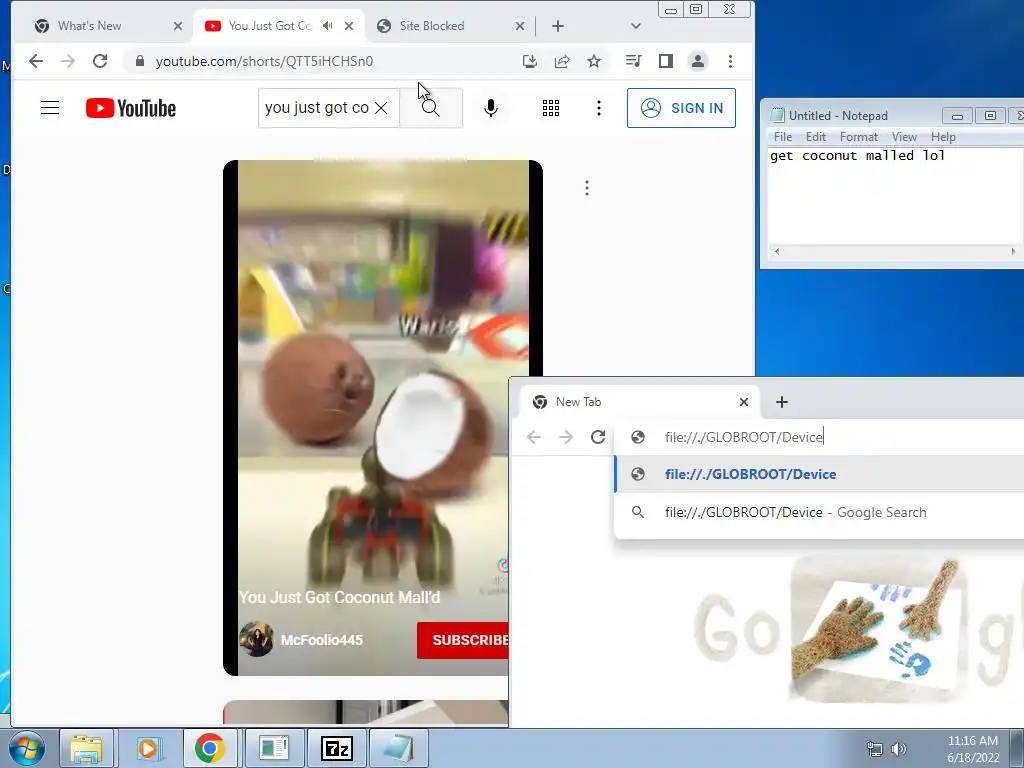Open the Chrome profile avatar
The height and width of the screenshot is (768, 1024).
coord(697,61)
